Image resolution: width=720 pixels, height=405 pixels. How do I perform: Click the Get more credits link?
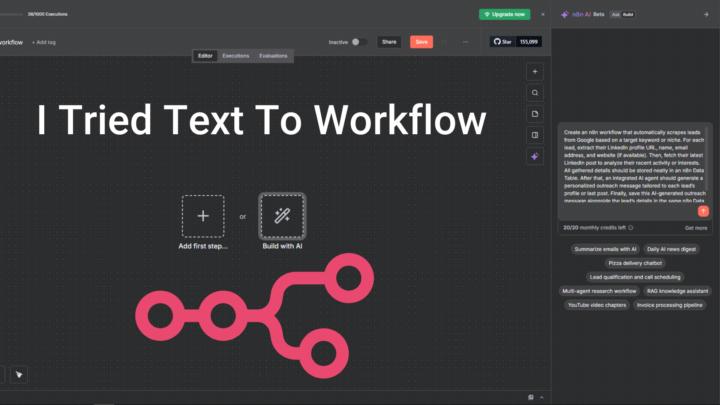[x=696, y=228]
